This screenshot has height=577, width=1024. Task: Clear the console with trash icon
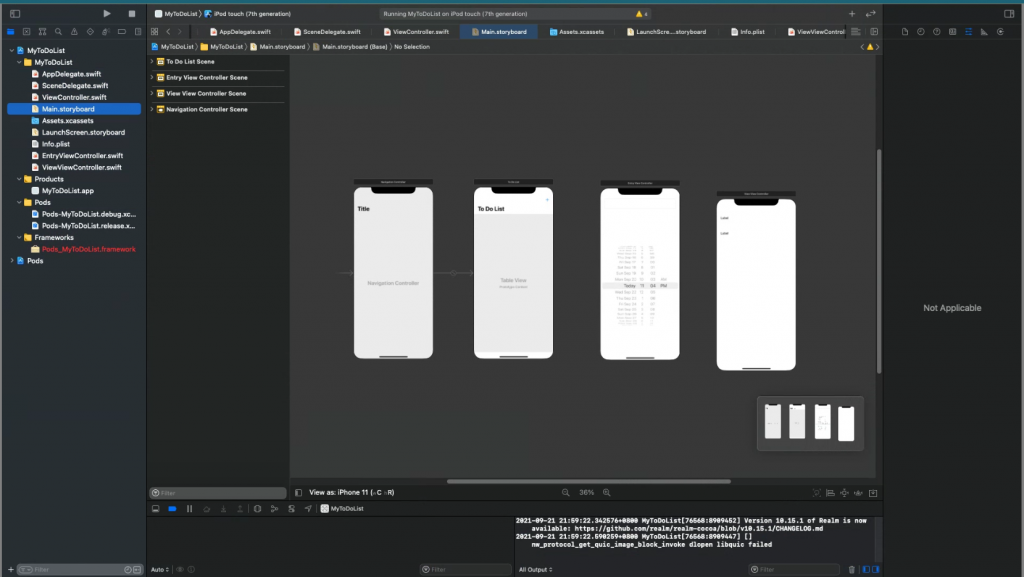tap(852, 569)
